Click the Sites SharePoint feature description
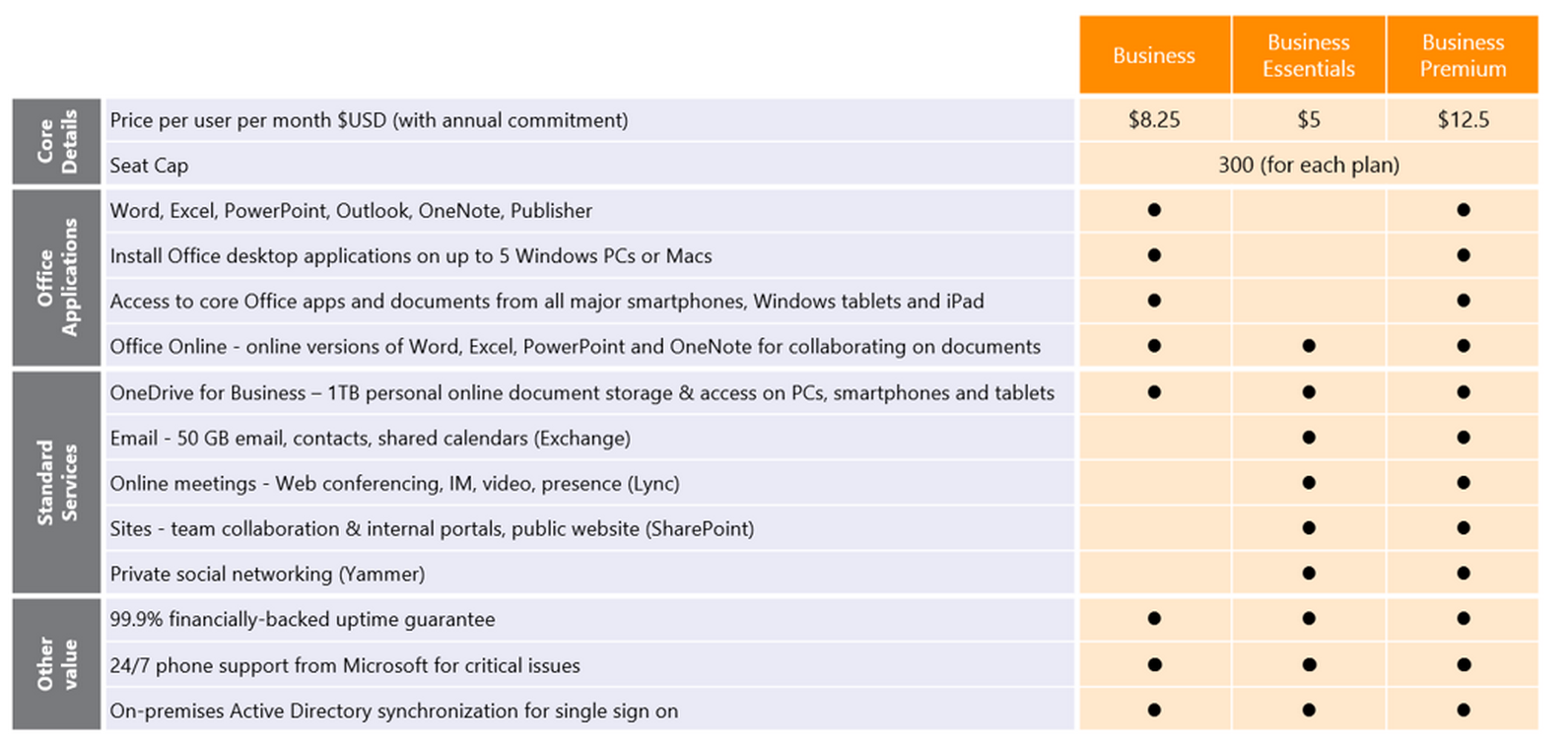Image resolution: width=1568 pixels, height=752 pixels. tap(432, 529)
